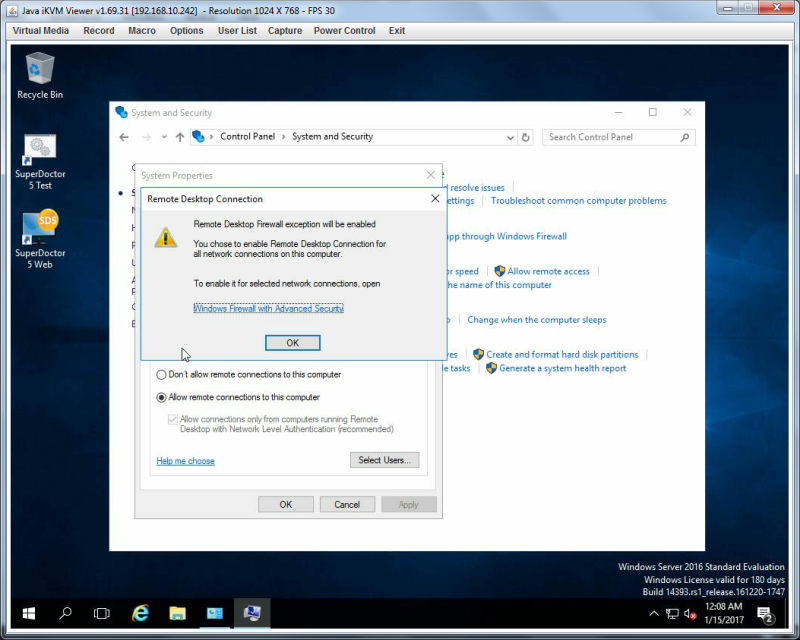Click the refresh icon beside the address bar
This screenshot has width=800, height=640.
tap(526, 137)
